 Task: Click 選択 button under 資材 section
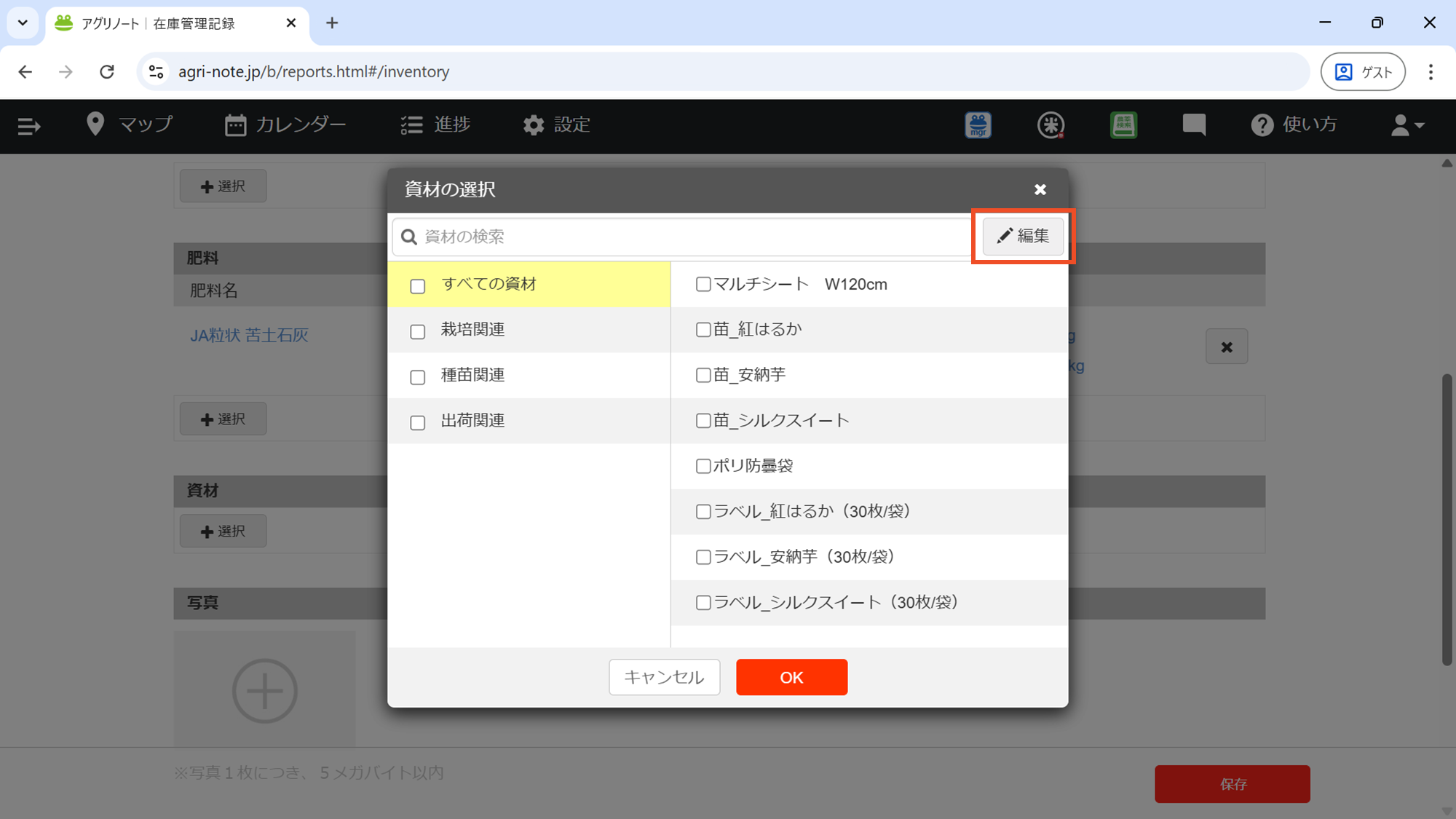(223, 531)
